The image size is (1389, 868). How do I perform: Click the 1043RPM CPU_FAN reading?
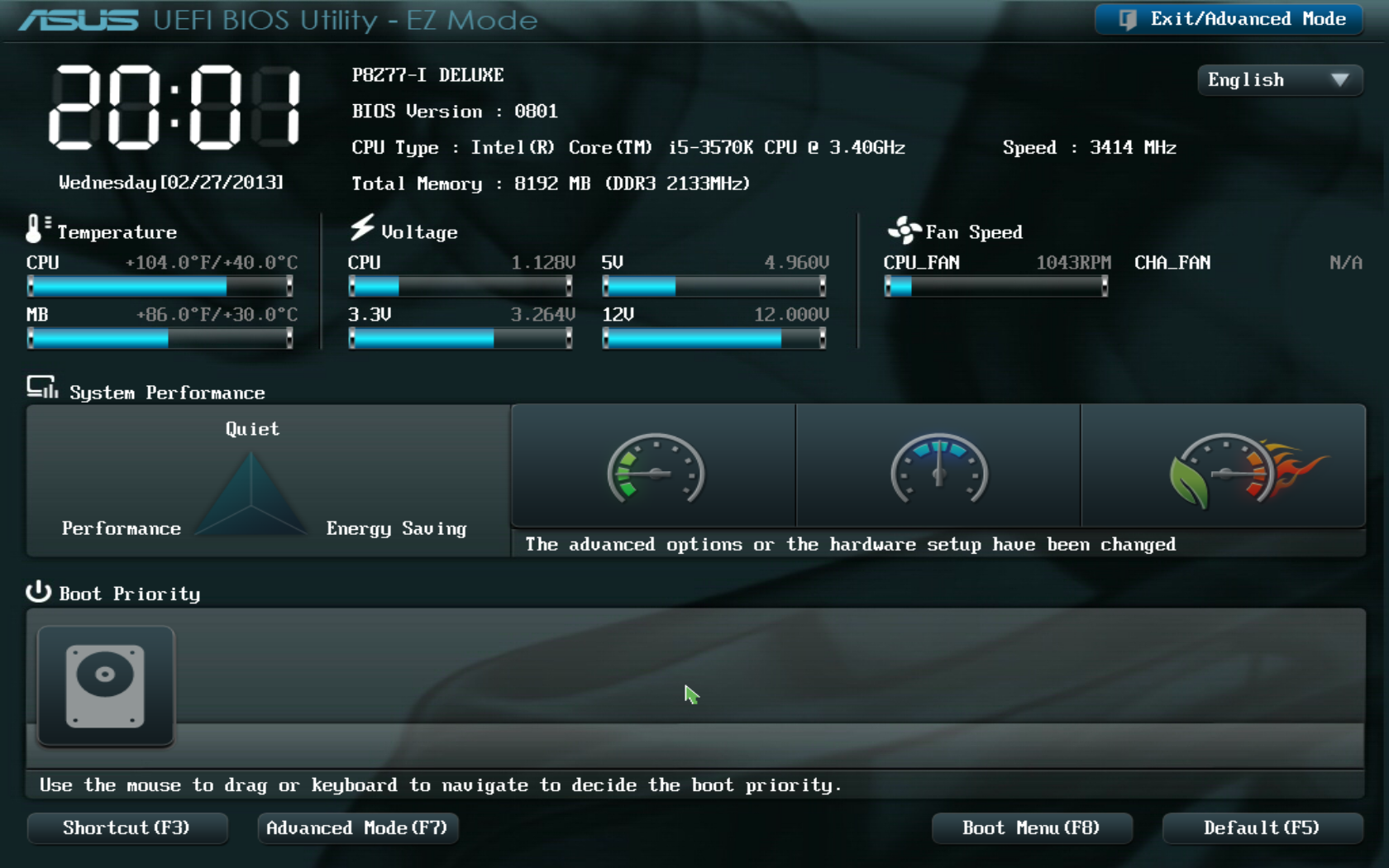(1073, 263)
